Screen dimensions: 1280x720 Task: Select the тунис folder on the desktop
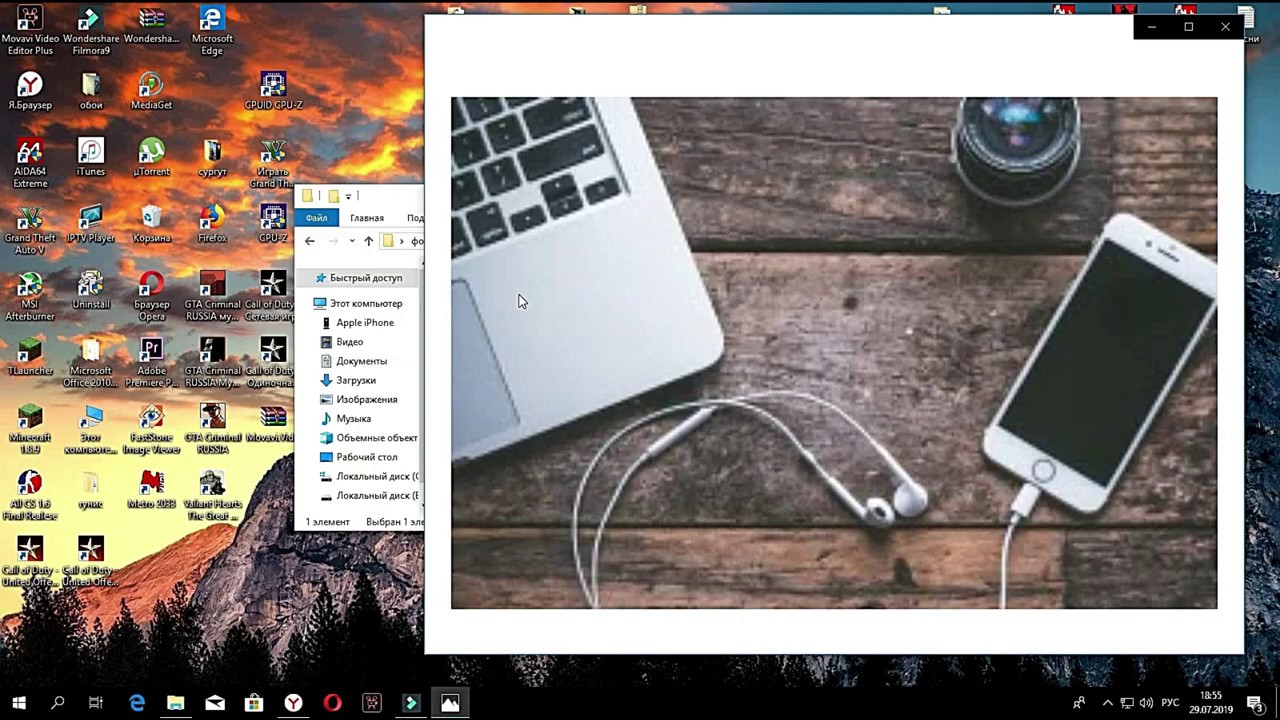91,490
